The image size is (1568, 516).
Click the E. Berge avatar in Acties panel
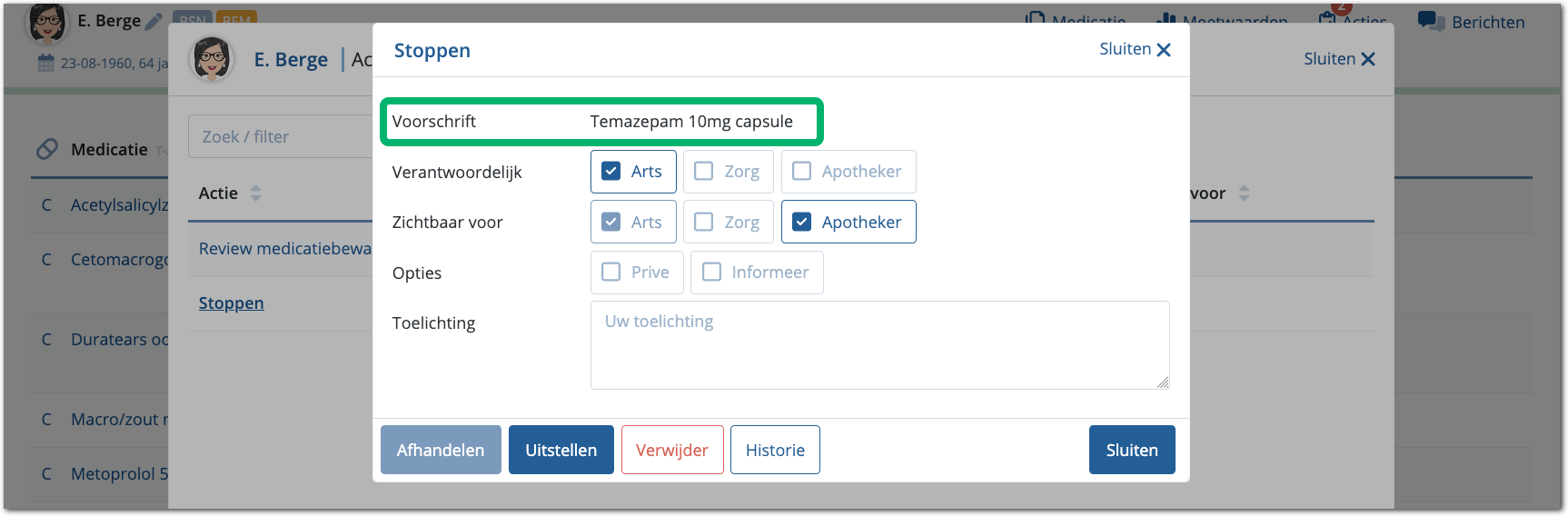point(212,60)
